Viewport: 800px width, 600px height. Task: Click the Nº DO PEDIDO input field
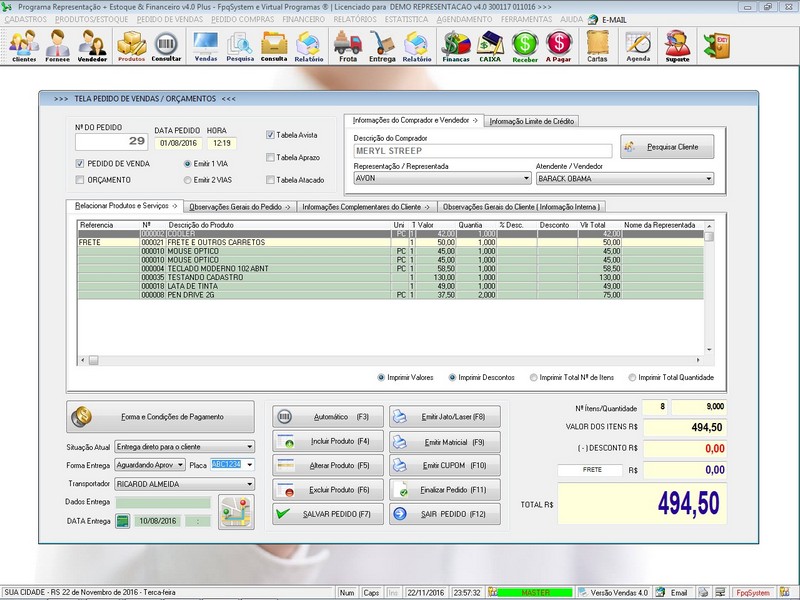(111, 142)
